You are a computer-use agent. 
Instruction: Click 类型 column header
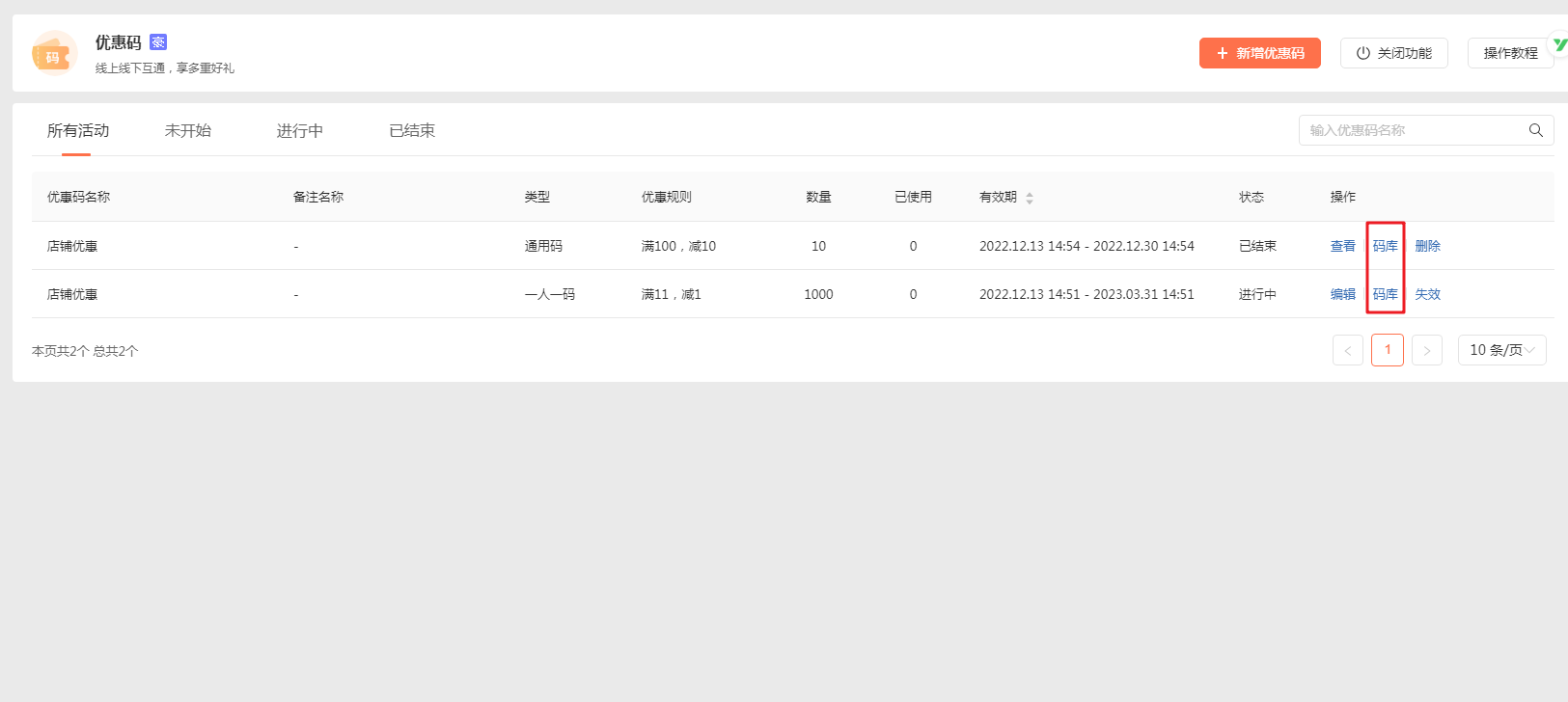537,197
